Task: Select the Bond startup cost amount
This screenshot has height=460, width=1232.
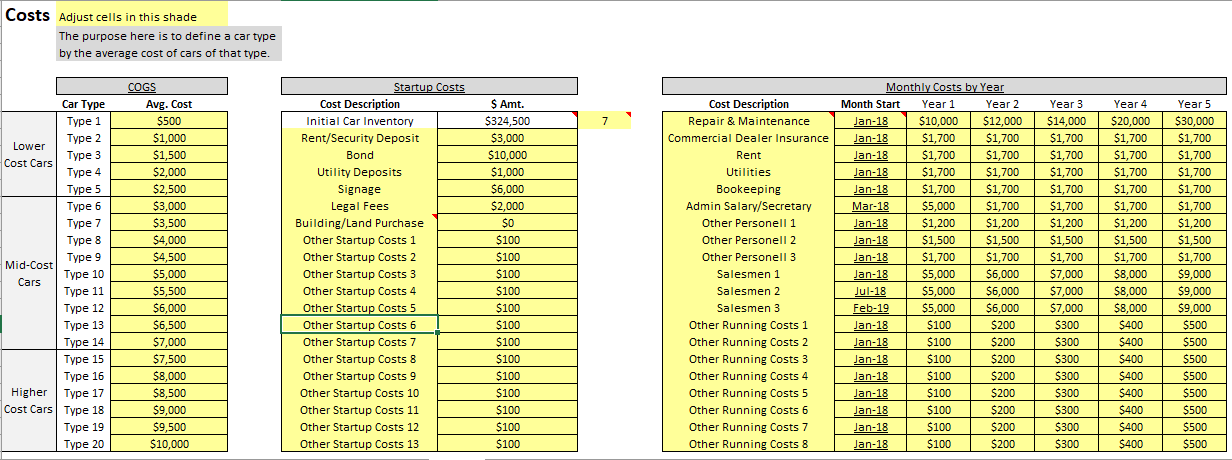Action: tap(508, 155)
